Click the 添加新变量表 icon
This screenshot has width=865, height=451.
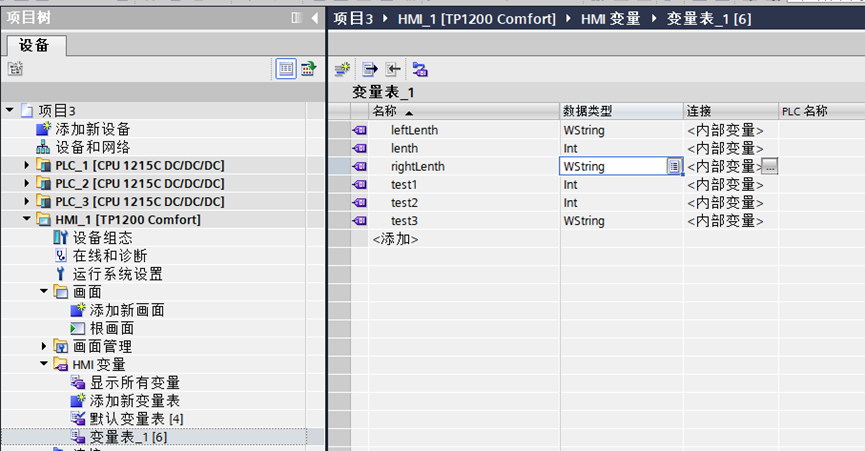click(78, 400)
